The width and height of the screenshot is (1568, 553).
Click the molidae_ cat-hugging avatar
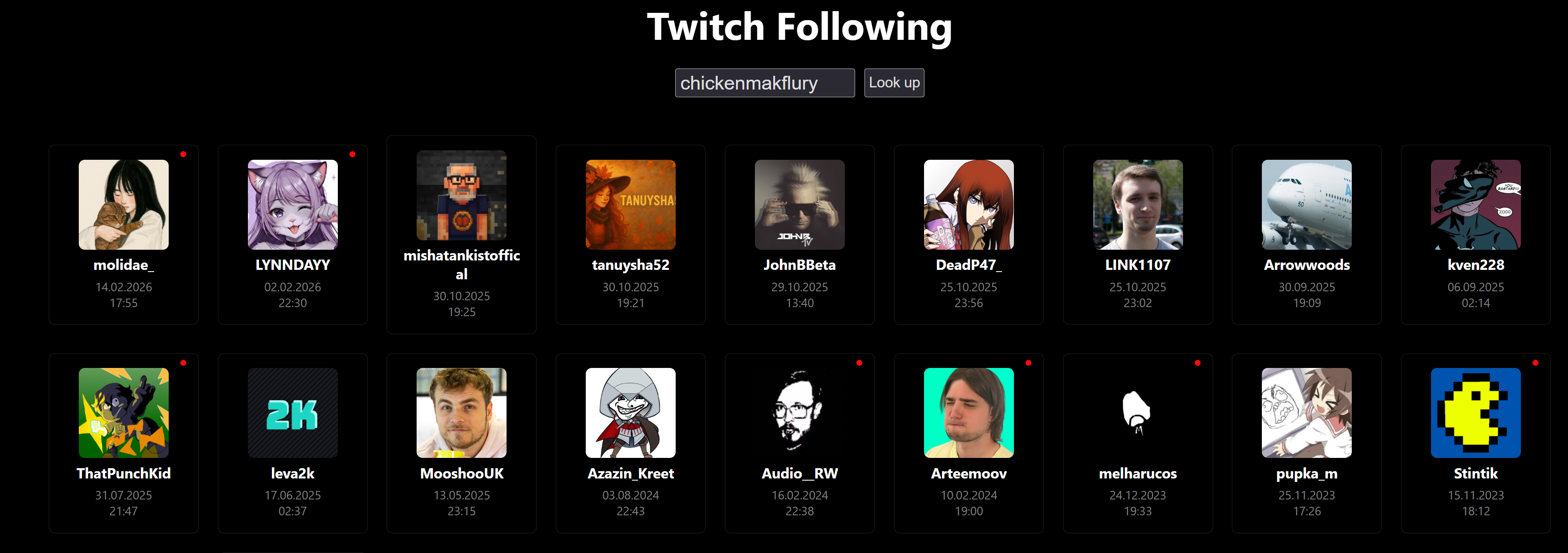coord(124,205)
